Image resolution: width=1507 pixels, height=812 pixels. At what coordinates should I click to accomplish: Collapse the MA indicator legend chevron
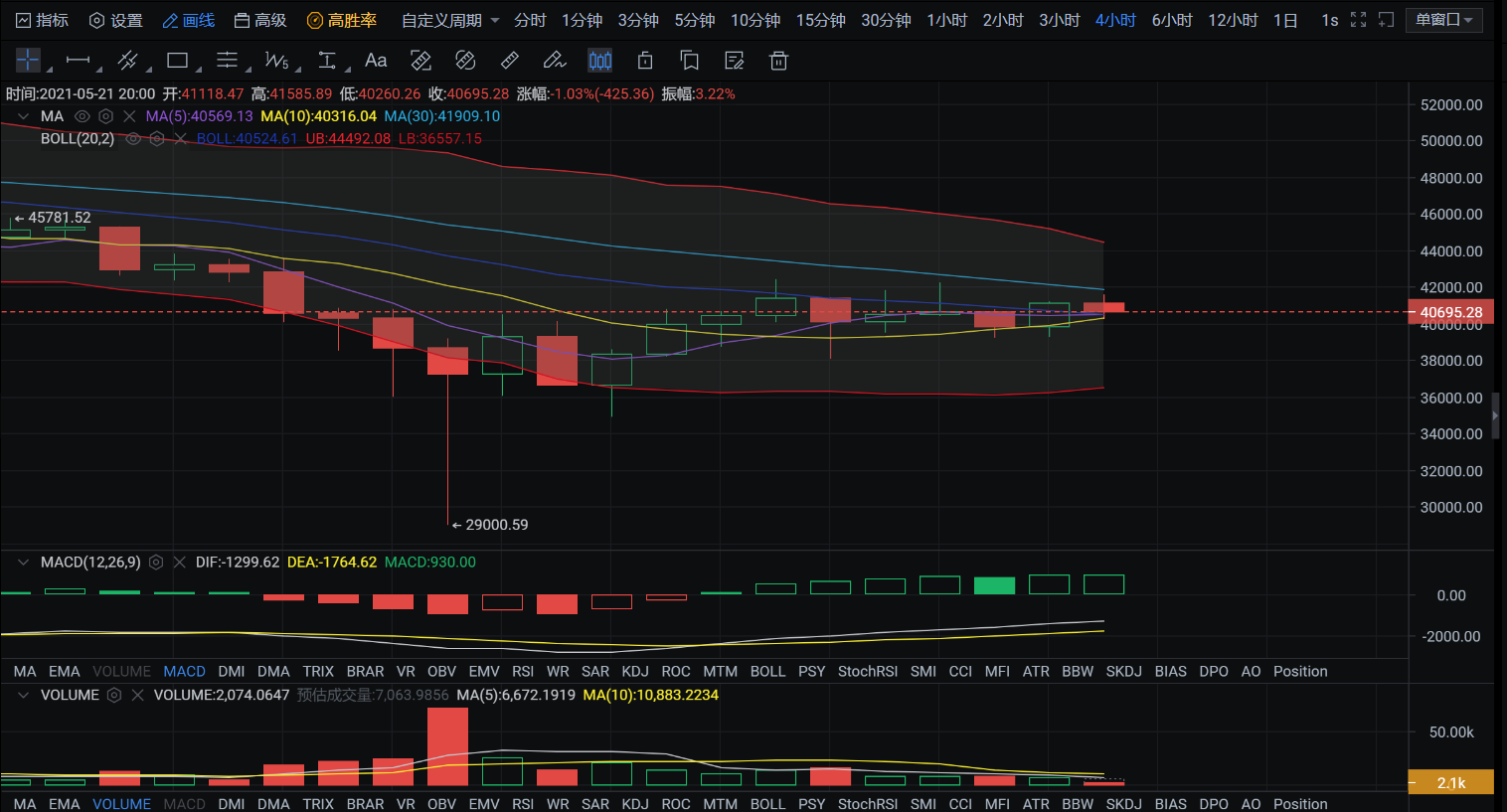[x=23, y=116]
